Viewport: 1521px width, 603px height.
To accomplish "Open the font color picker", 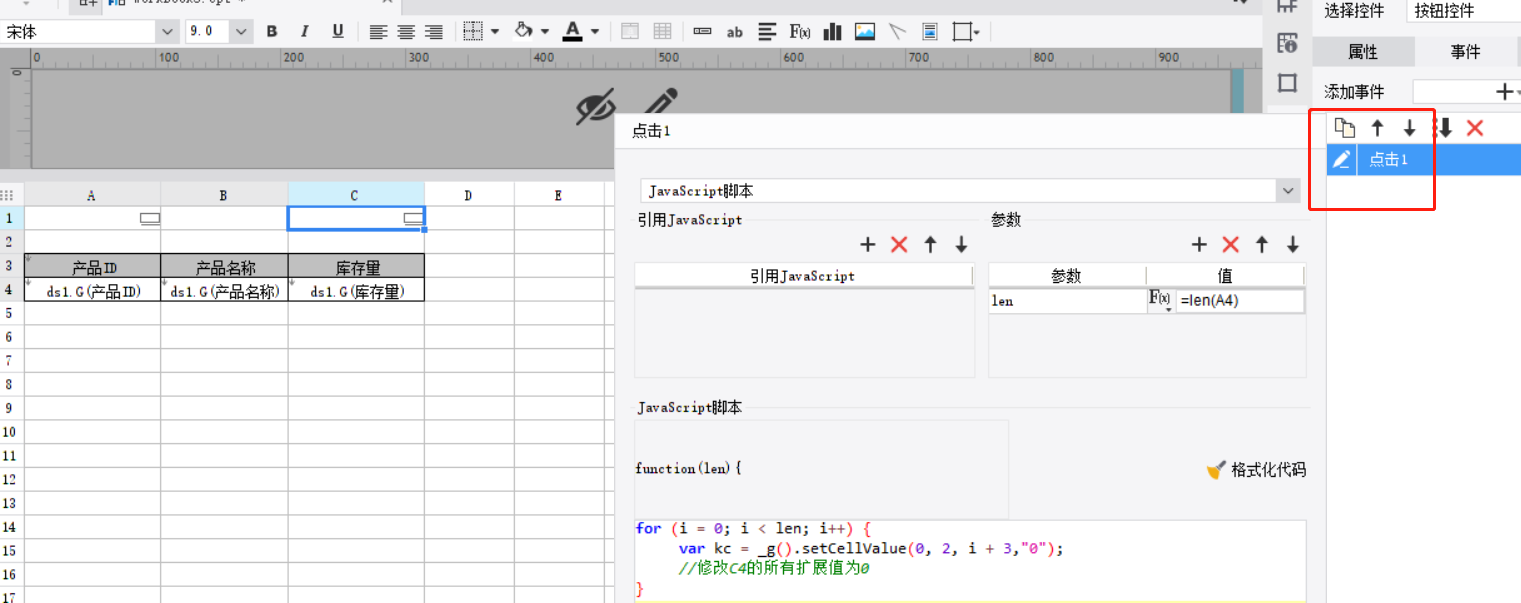I will point(573,32).
